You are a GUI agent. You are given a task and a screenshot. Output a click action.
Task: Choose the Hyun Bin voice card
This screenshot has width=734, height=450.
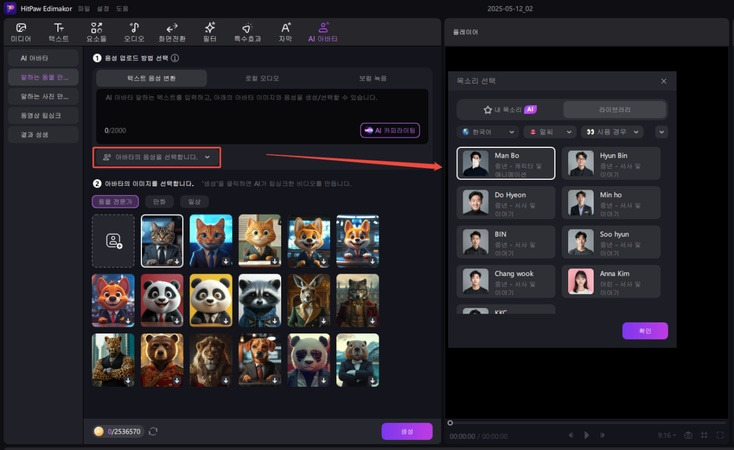coord(611,163)
